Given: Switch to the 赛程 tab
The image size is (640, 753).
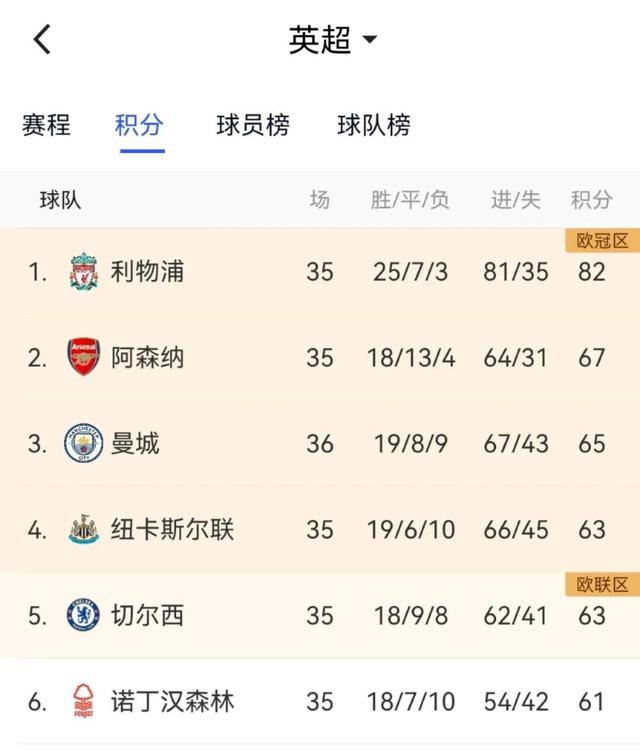Looking at the screenshot, I should pos(46,125).
